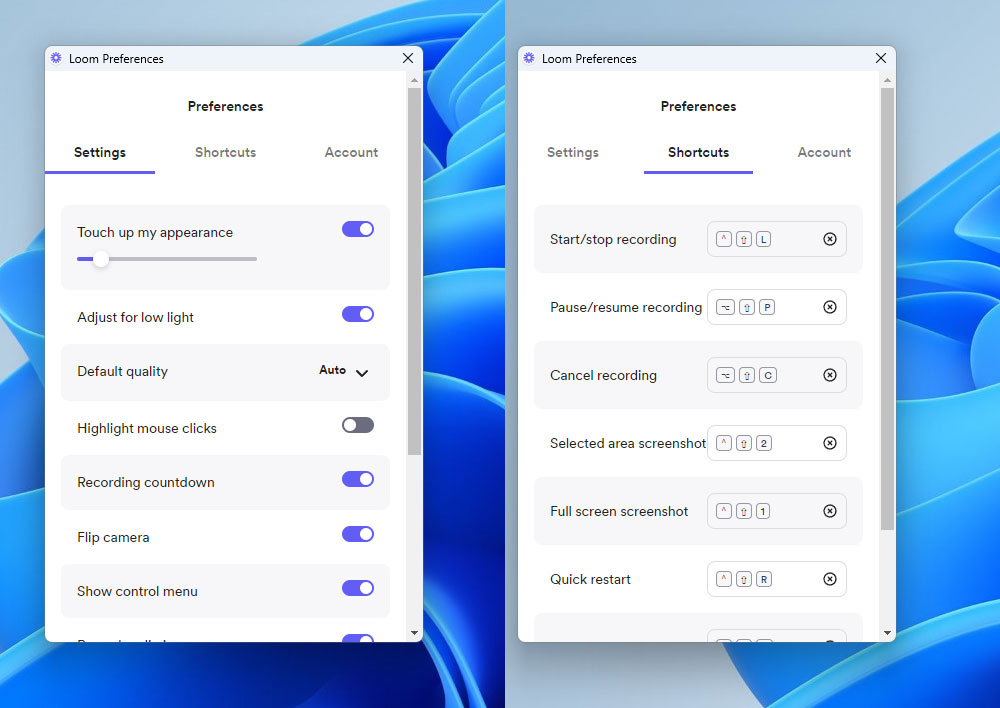The width and height of the screenshot is (1000, 708).
Task: Click the C key in Cancel recording shortcut
Action: 767,375
